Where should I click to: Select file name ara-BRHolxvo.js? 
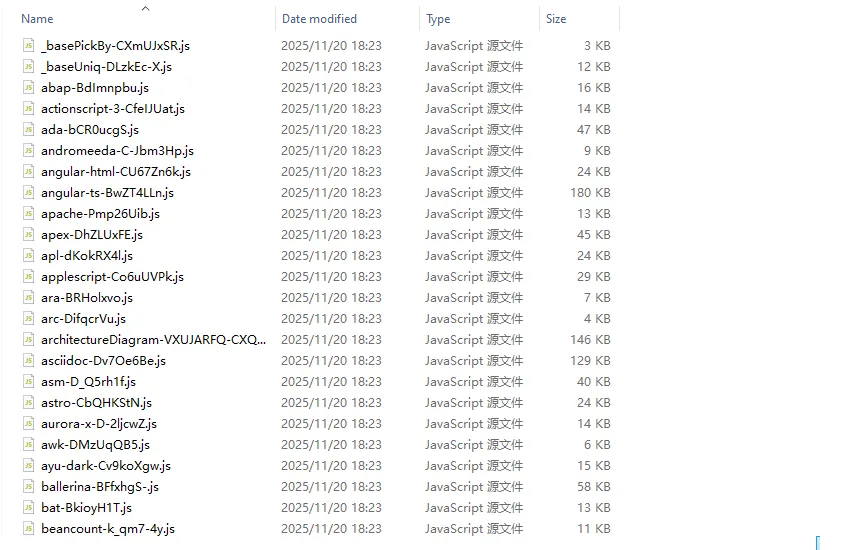(87, 298)
